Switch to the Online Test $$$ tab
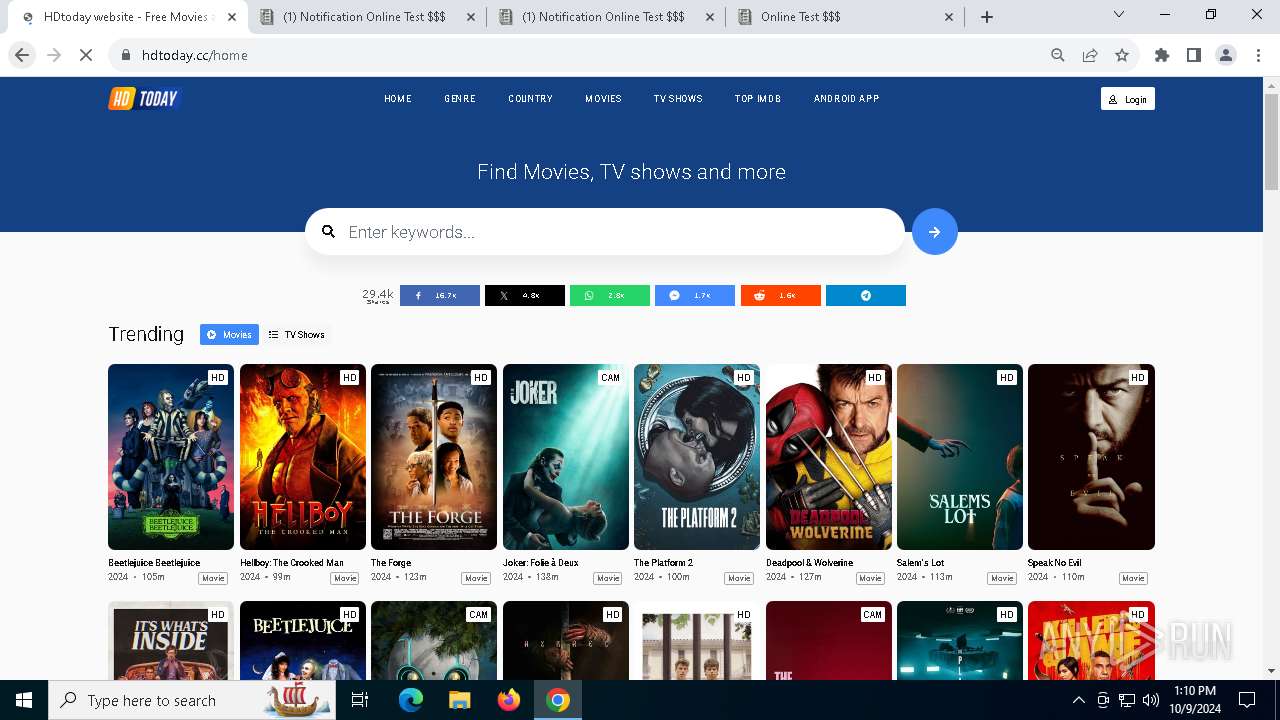Screen dimensions: 1280x720 pyautogui.click(x=845, y=17)
